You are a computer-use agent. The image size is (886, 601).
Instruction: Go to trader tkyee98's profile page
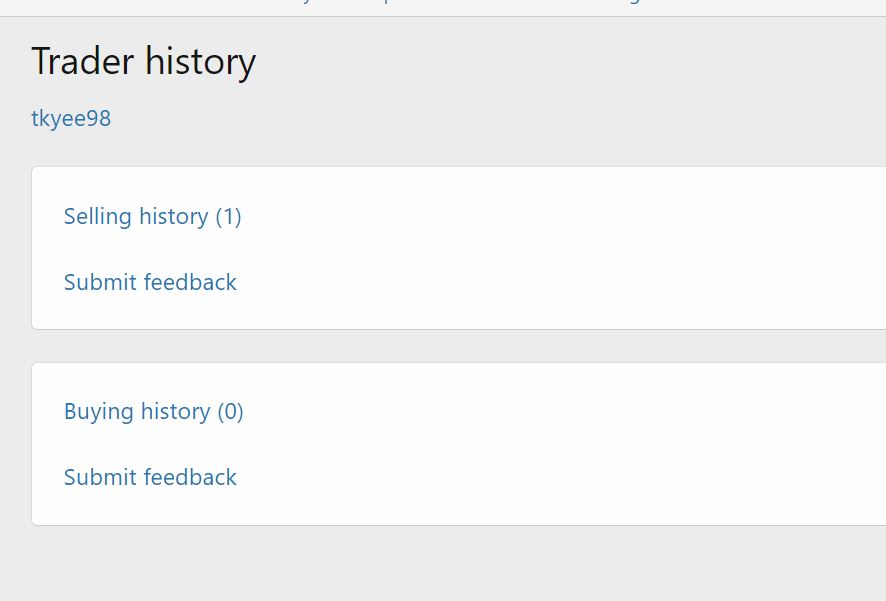pos(71,119)
